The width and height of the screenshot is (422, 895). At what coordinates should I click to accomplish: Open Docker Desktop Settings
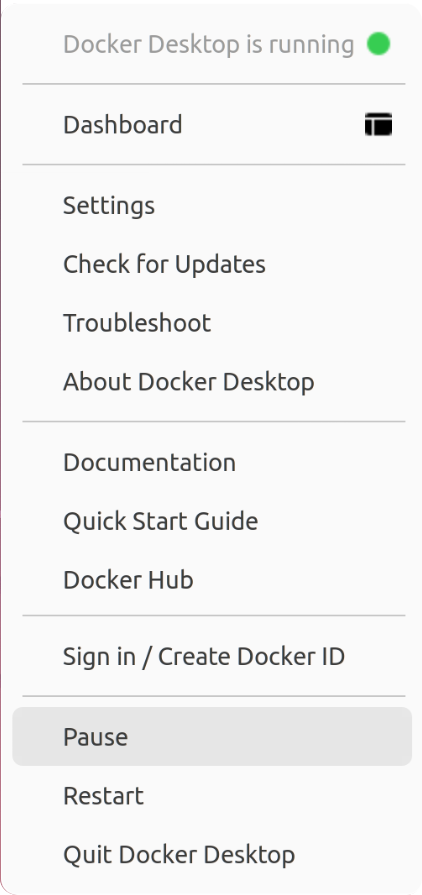pos(212,205)
